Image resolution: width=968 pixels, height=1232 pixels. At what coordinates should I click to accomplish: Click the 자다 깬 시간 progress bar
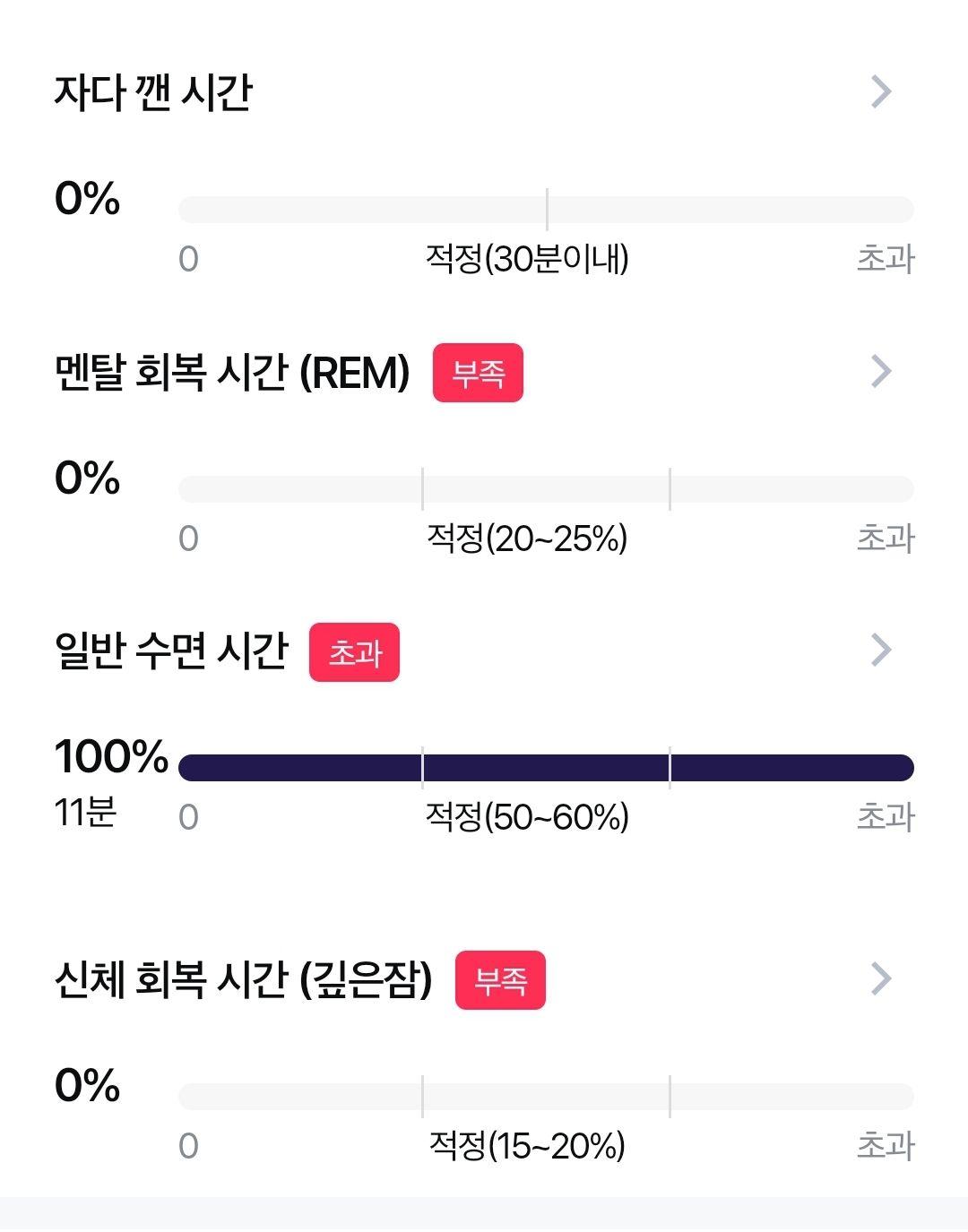click(546, 210)
